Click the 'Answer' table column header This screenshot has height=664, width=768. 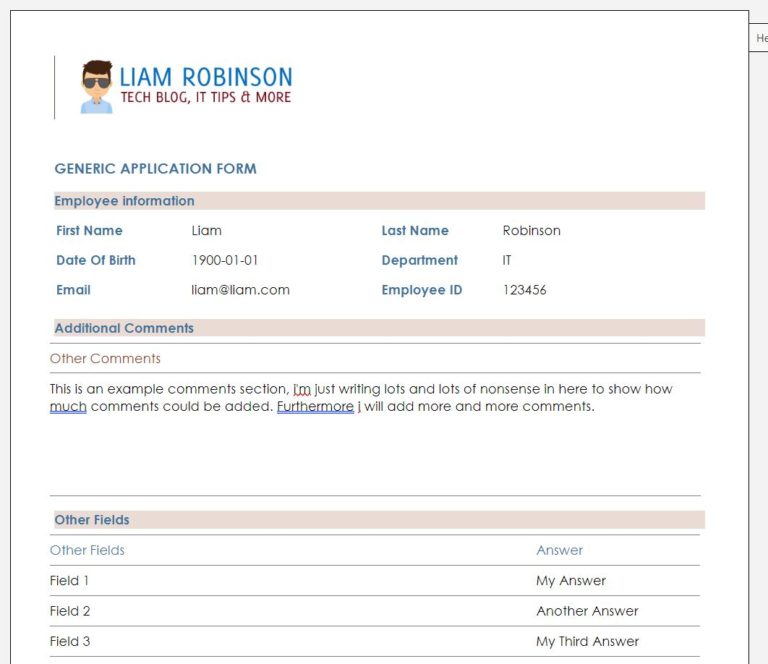tap(559, 550)
